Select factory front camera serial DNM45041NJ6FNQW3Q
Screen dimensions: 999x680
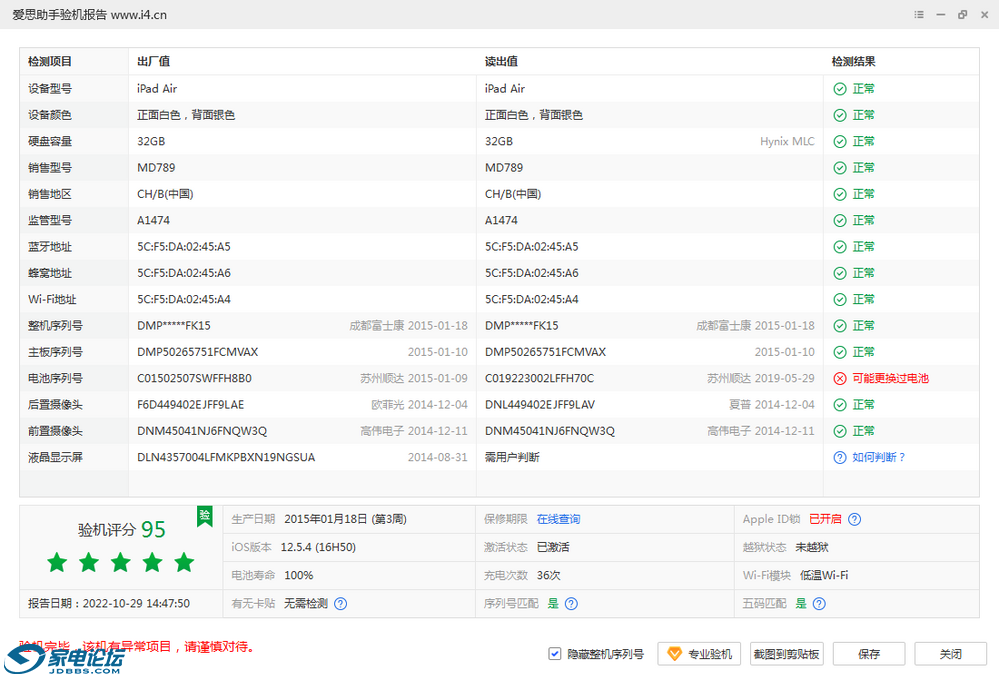point(202,431)
